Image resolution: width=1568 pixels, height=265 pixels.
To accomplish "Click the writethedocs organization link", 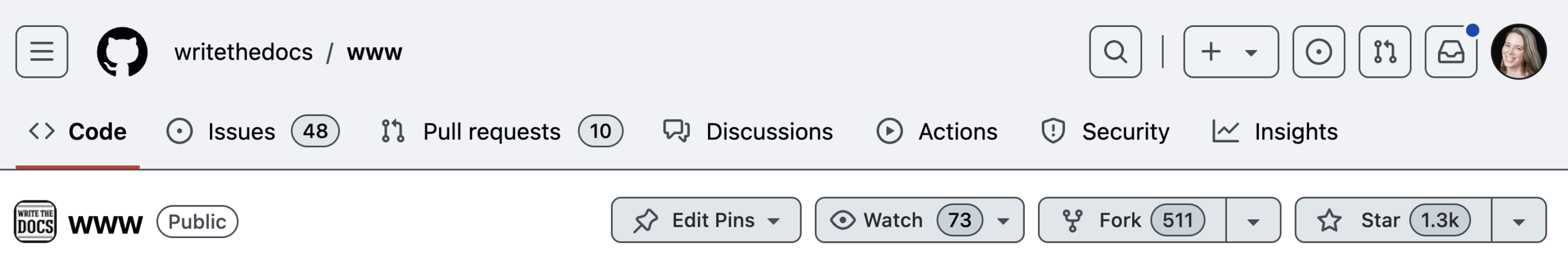I will click(243, 52).
